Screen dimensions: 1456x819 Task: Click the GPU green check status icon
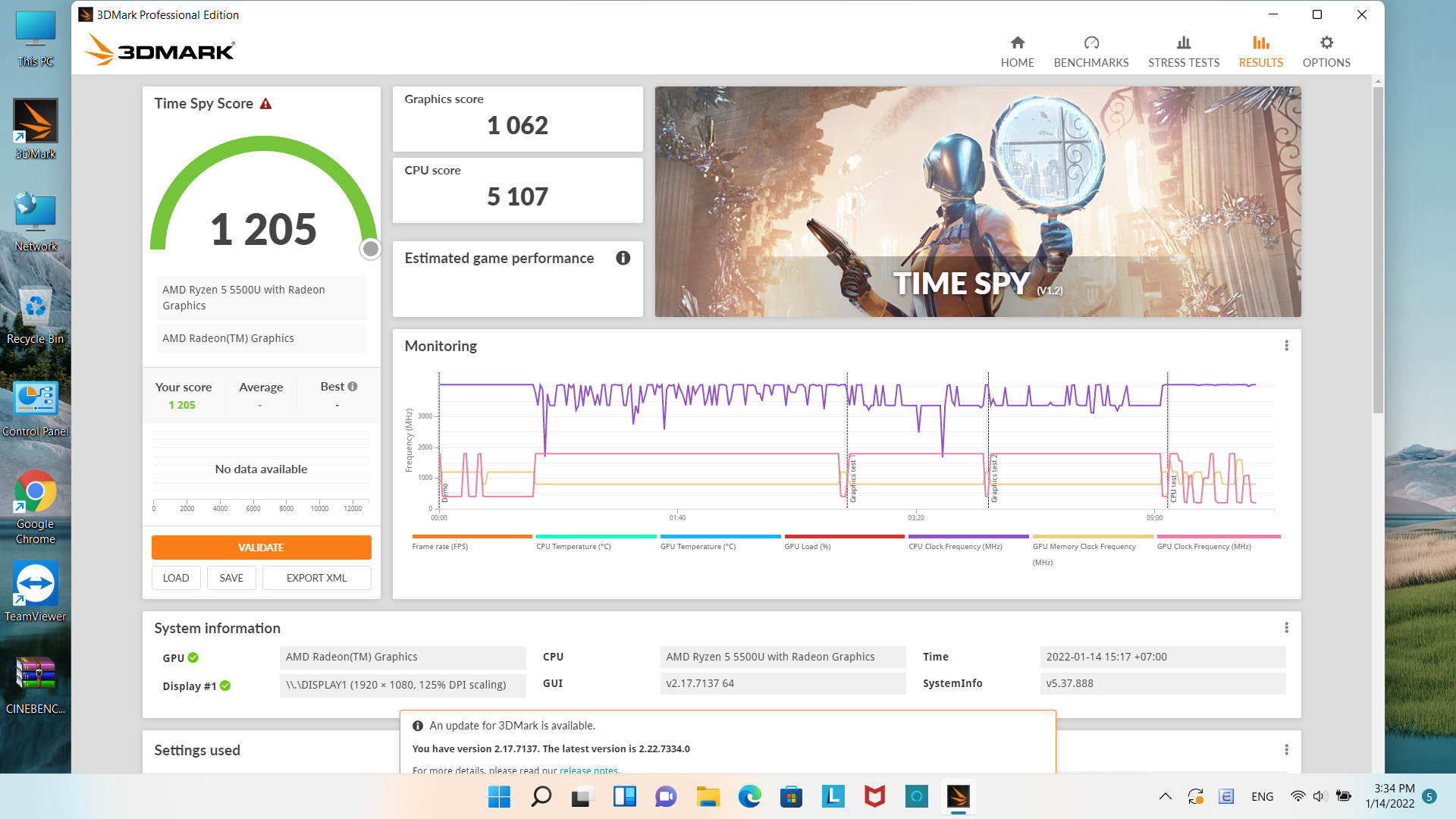click(x=193, y=657)
